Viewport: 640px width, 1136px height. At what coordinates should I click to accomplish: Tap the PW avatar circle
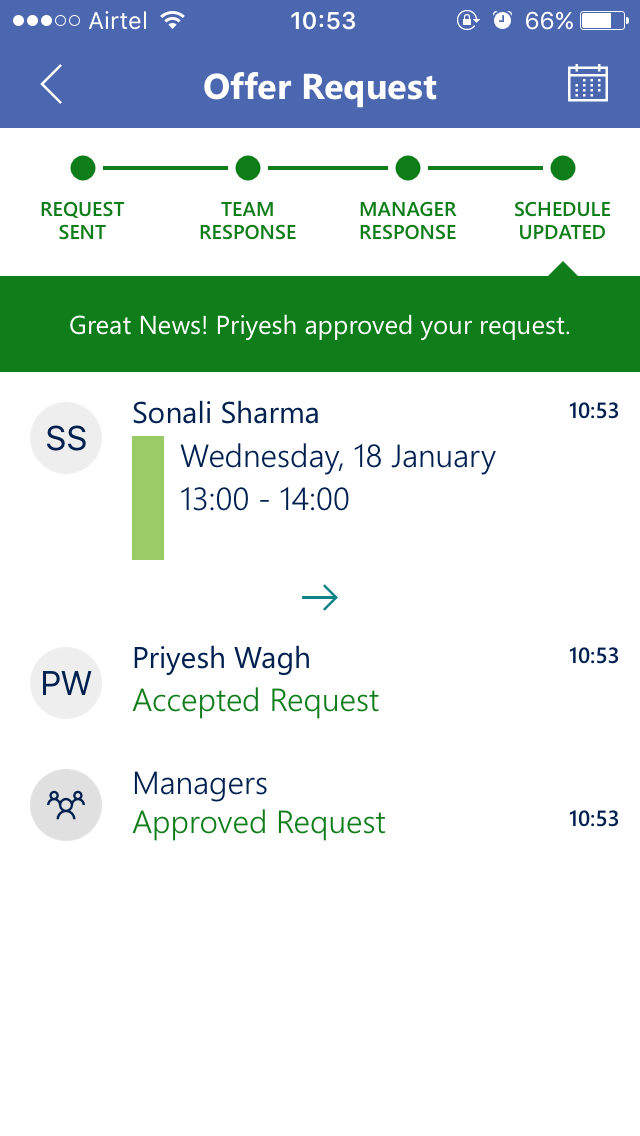coord(66,683)
